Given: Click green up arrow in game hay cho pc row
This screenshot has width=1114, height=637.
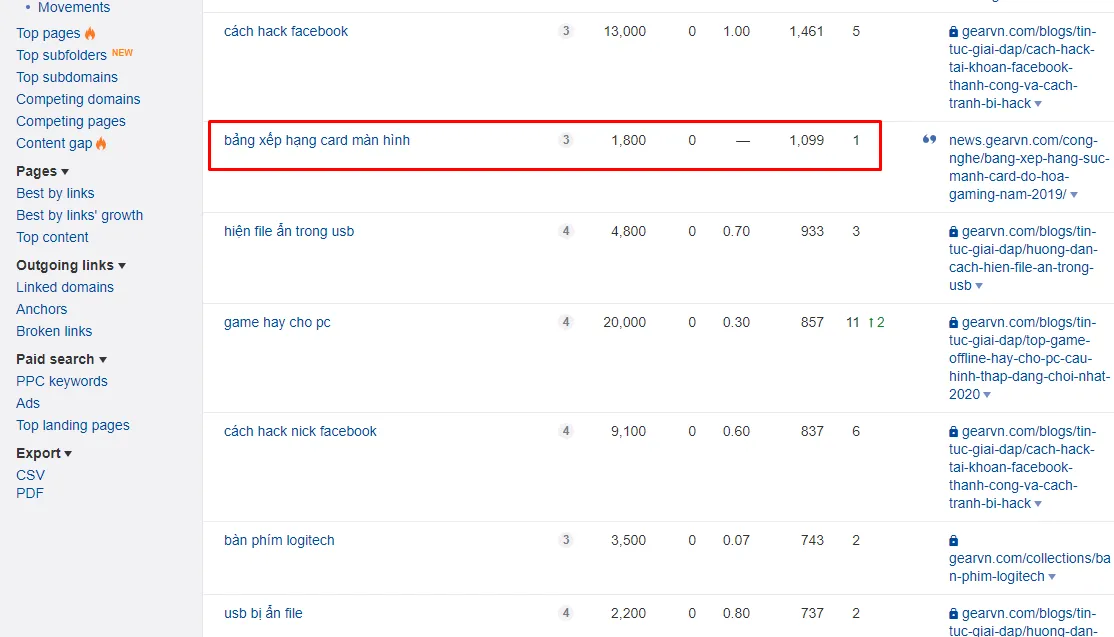Looking at the screenshot, I should [x=871, y=322].
